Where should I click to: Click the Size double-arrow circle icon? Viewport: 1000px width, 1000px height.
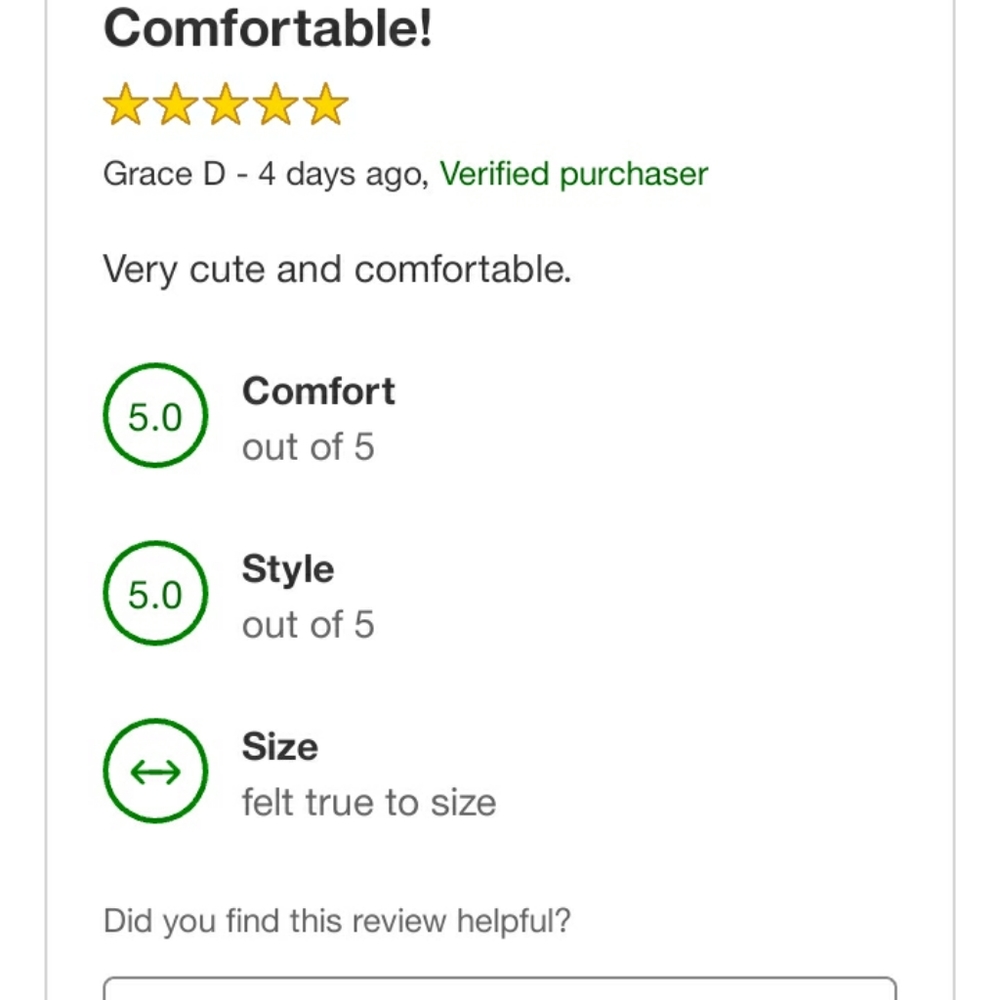coord(156,771)
